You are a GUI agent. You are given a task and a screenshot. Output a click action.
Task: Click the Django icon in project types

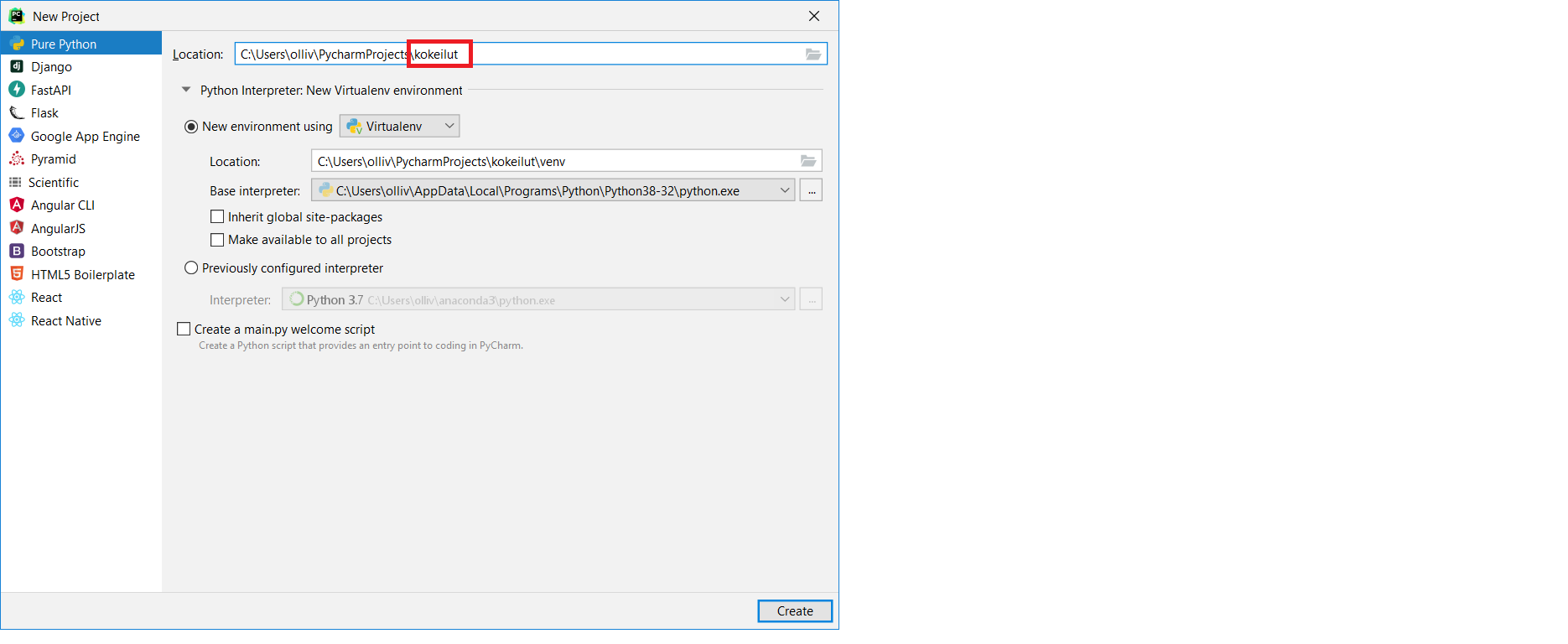[16, 66]
